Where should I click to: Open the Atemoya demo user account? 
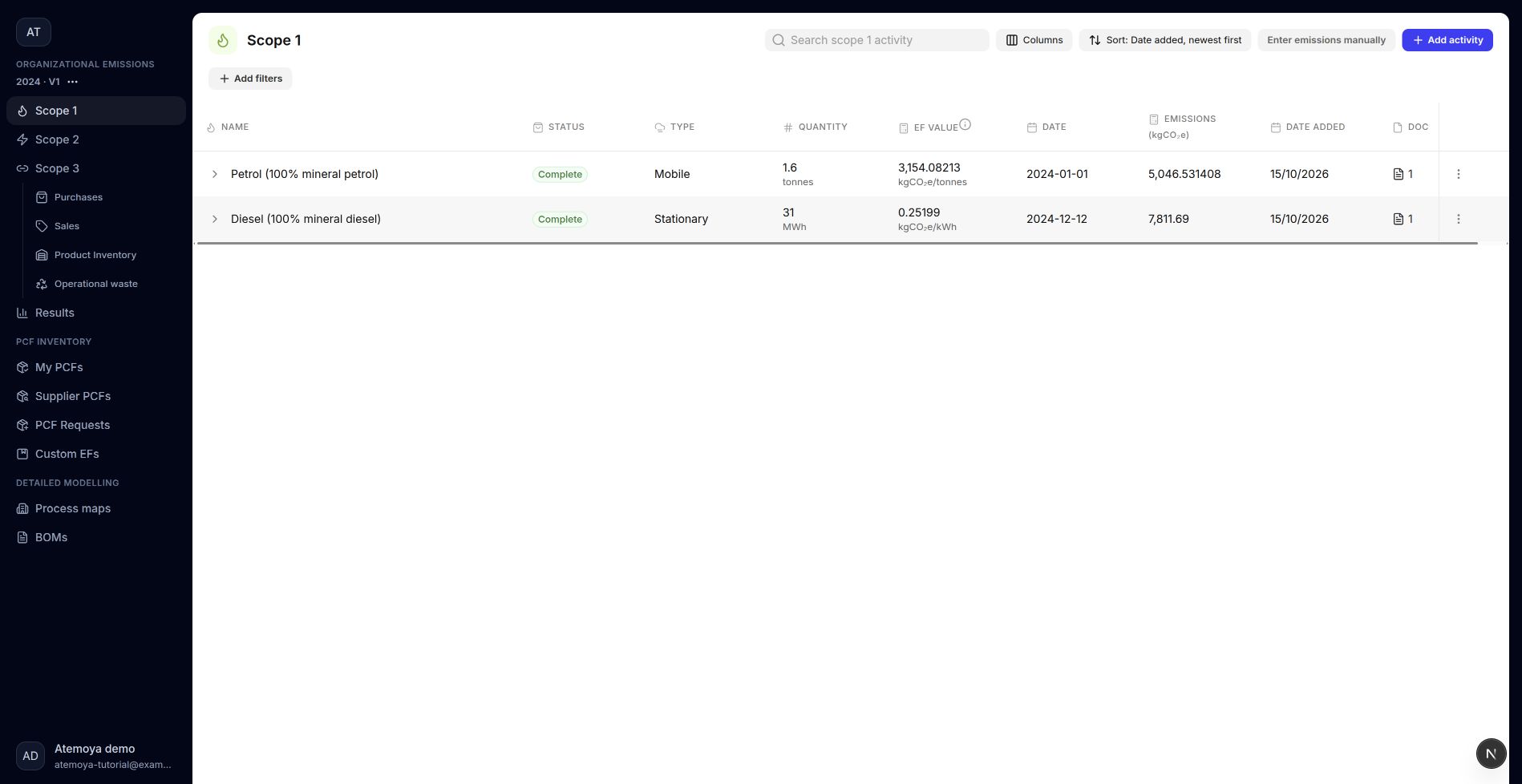coord(96,756)
